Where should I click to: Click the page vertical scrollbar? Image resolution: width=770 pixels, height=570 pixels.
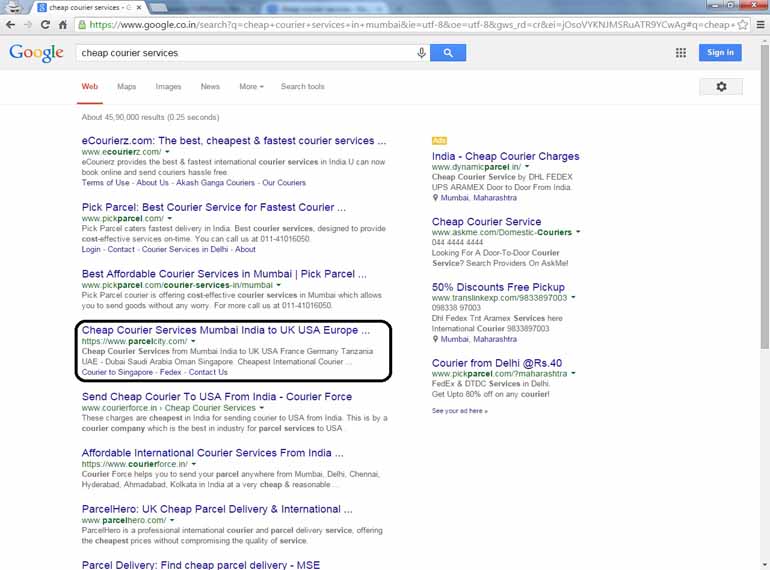(765, 196)
